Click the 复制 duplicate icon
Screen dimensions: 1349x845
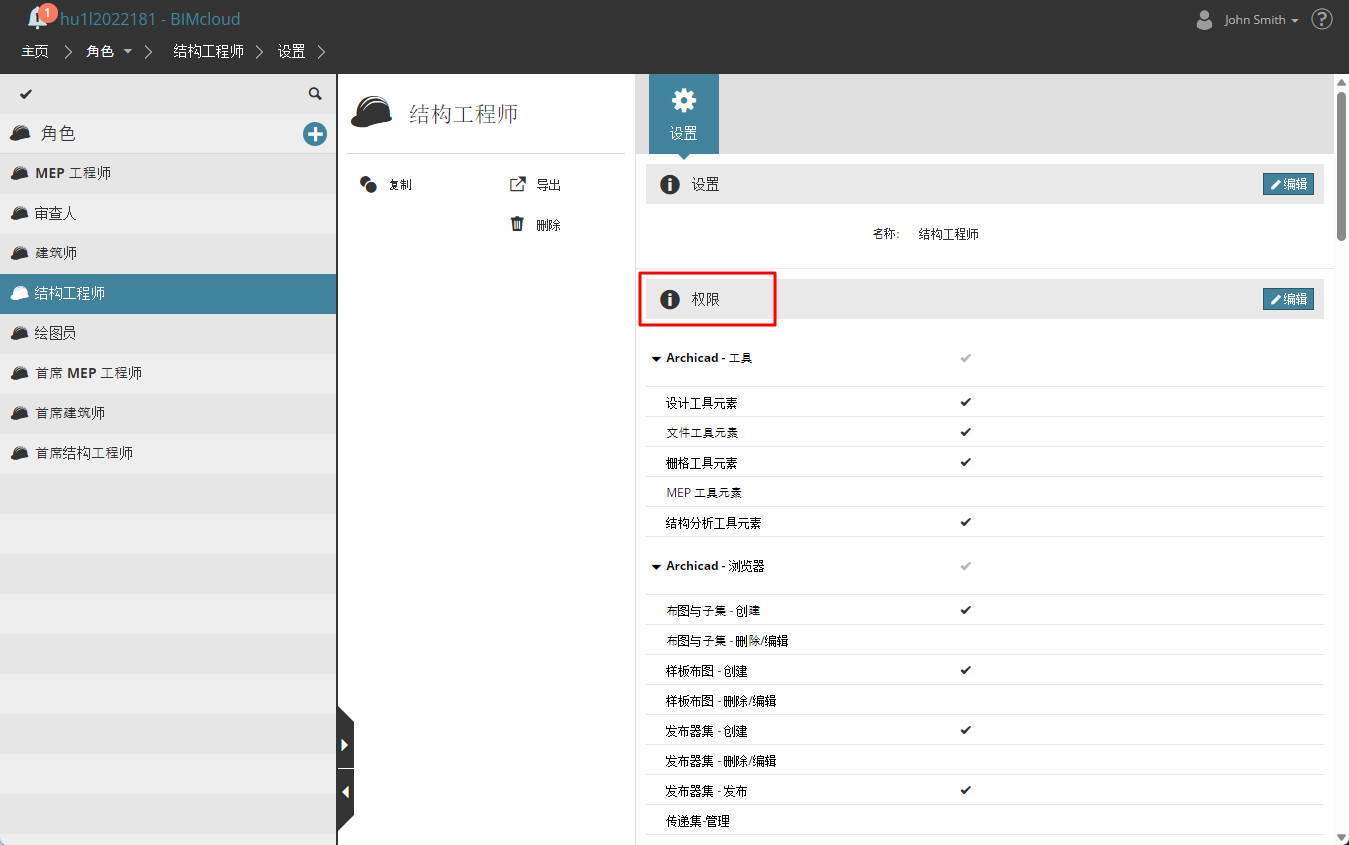(368, 184)
